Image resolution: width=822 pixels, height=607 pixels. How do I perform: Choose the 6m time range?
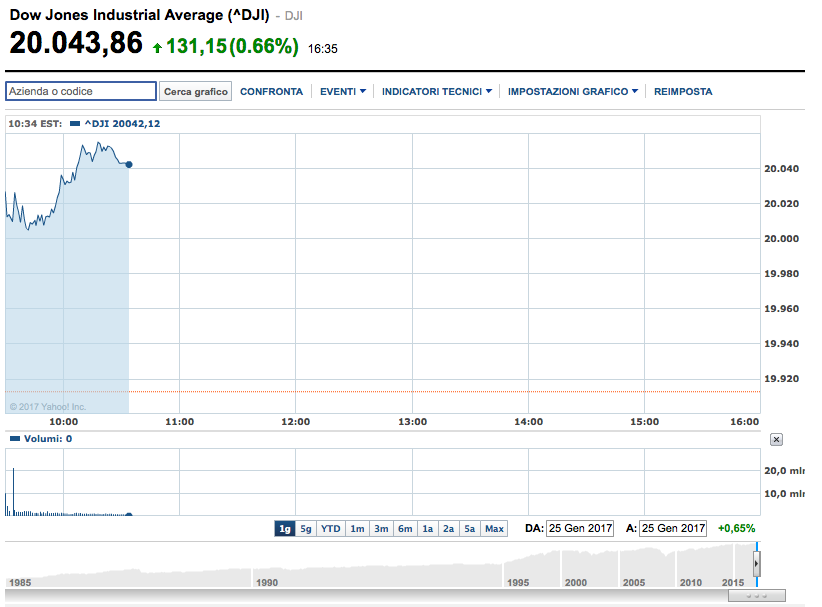coord(405,528)
